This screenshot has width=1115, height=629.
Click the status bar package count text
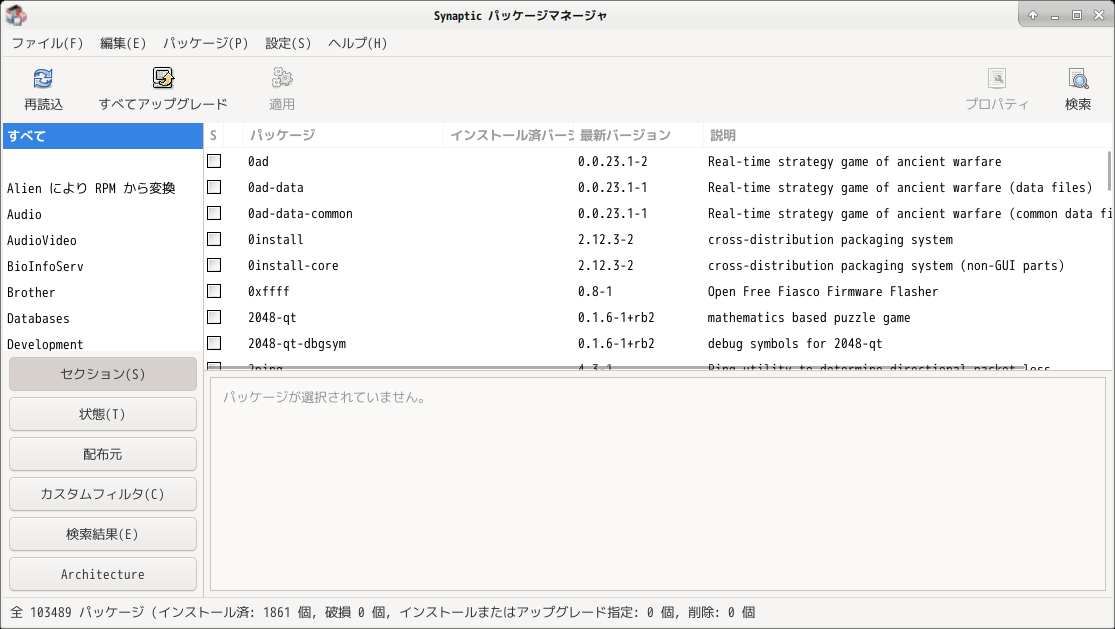click(383, 612)
